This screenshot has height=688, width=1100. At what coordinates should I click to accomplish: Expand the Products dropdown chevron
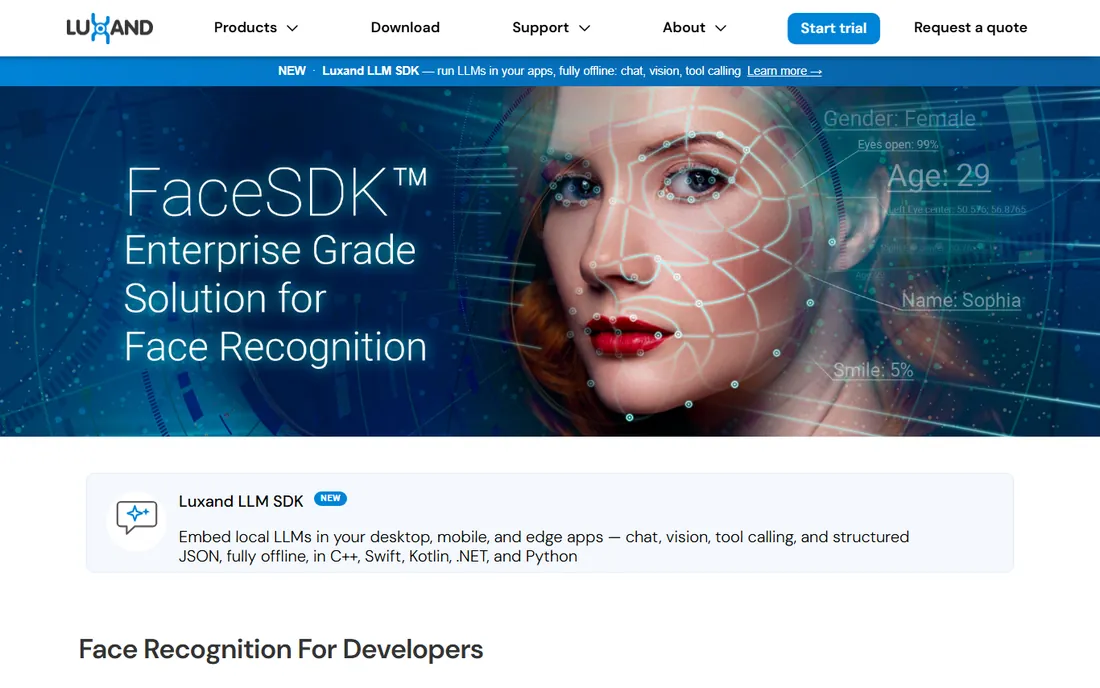(293, 28)
